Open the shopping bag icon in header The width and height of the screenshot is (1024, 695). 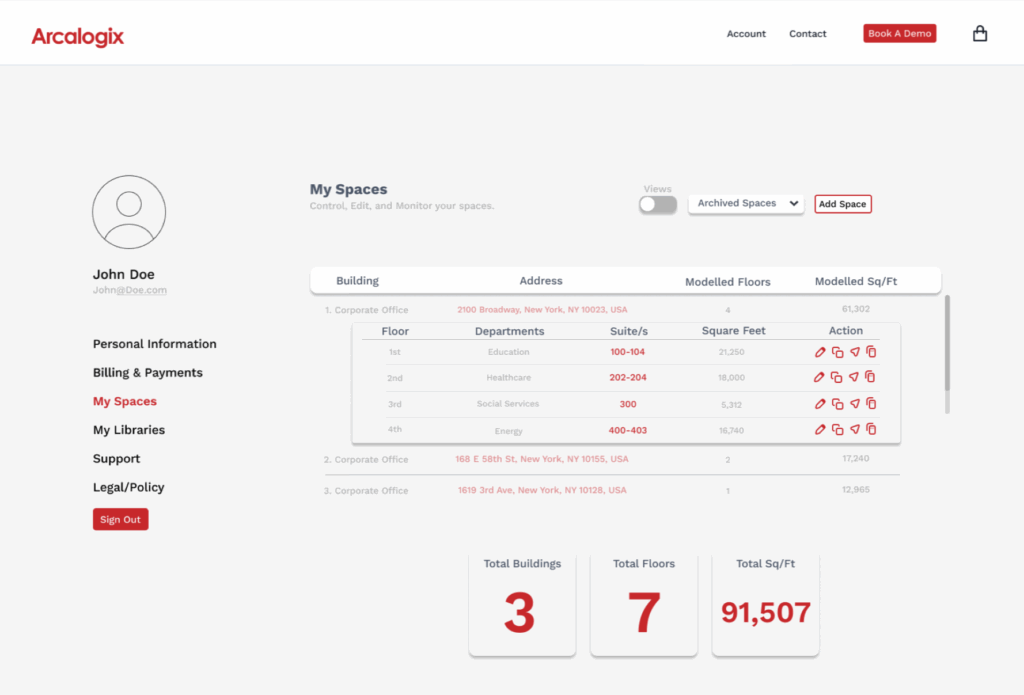coord(980,34)
